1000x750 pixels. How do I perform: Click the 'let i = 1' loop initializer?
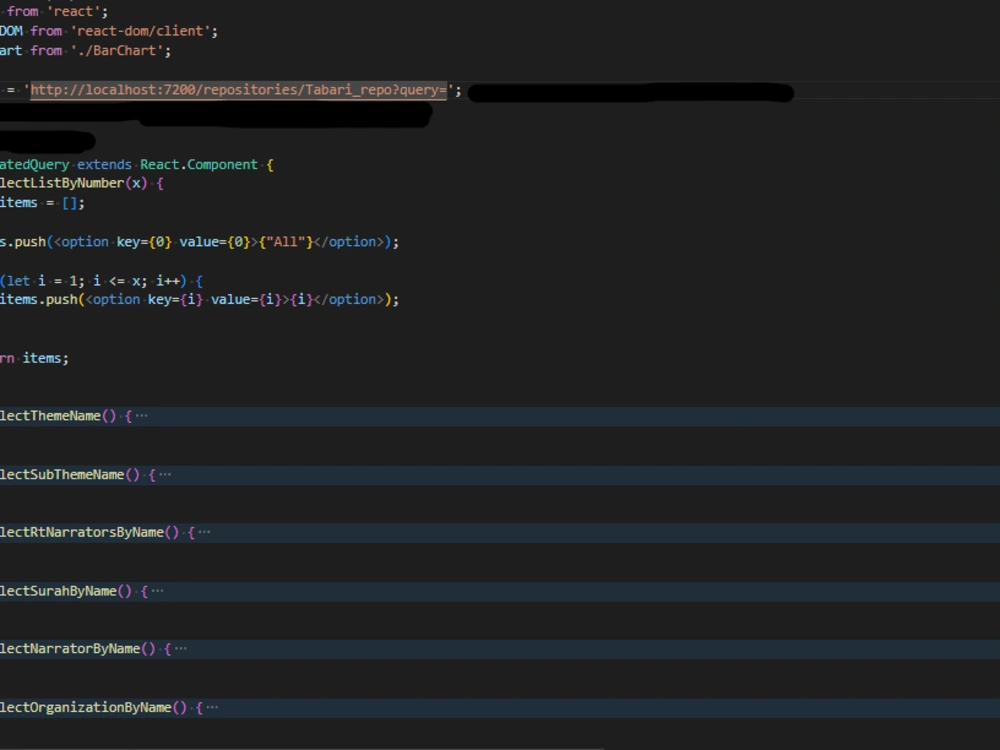point(38,280)
